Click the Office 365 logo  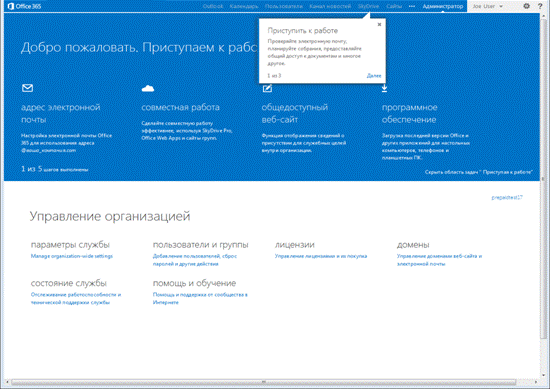pos(24,6)
